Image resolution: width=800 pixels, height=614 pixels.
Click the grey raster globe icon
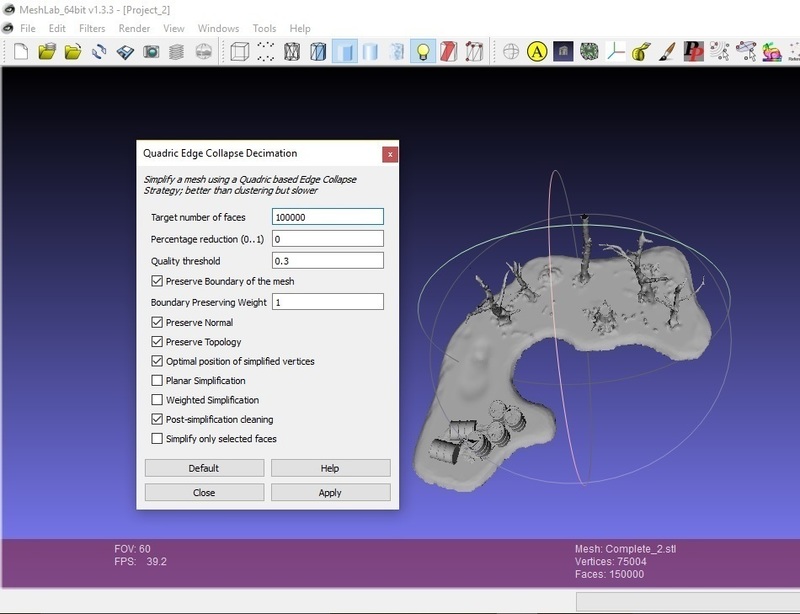pos(204,52)
